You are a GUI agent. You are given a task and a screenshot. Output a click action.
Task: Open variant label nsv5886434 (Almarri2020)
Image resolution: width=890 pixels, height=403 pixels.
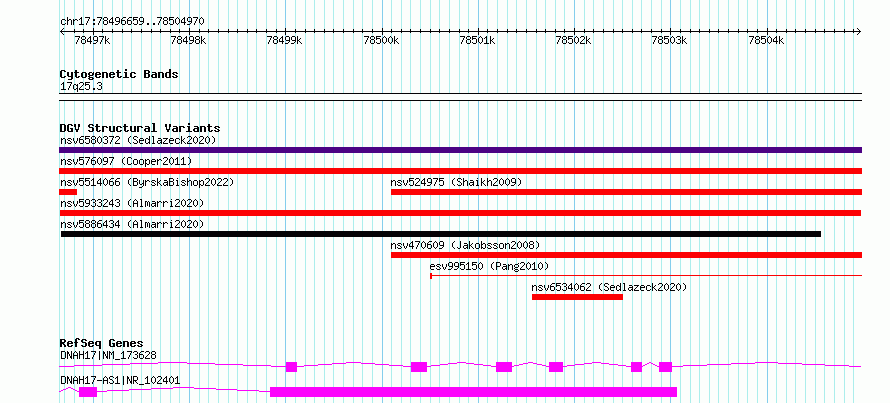pos(132,224)
